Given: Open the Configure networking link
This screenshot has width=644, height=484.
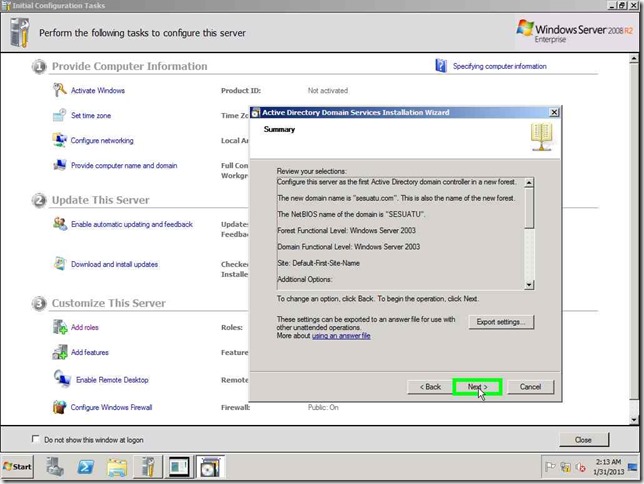Looking at the screenshot, I should coord(102,141).
